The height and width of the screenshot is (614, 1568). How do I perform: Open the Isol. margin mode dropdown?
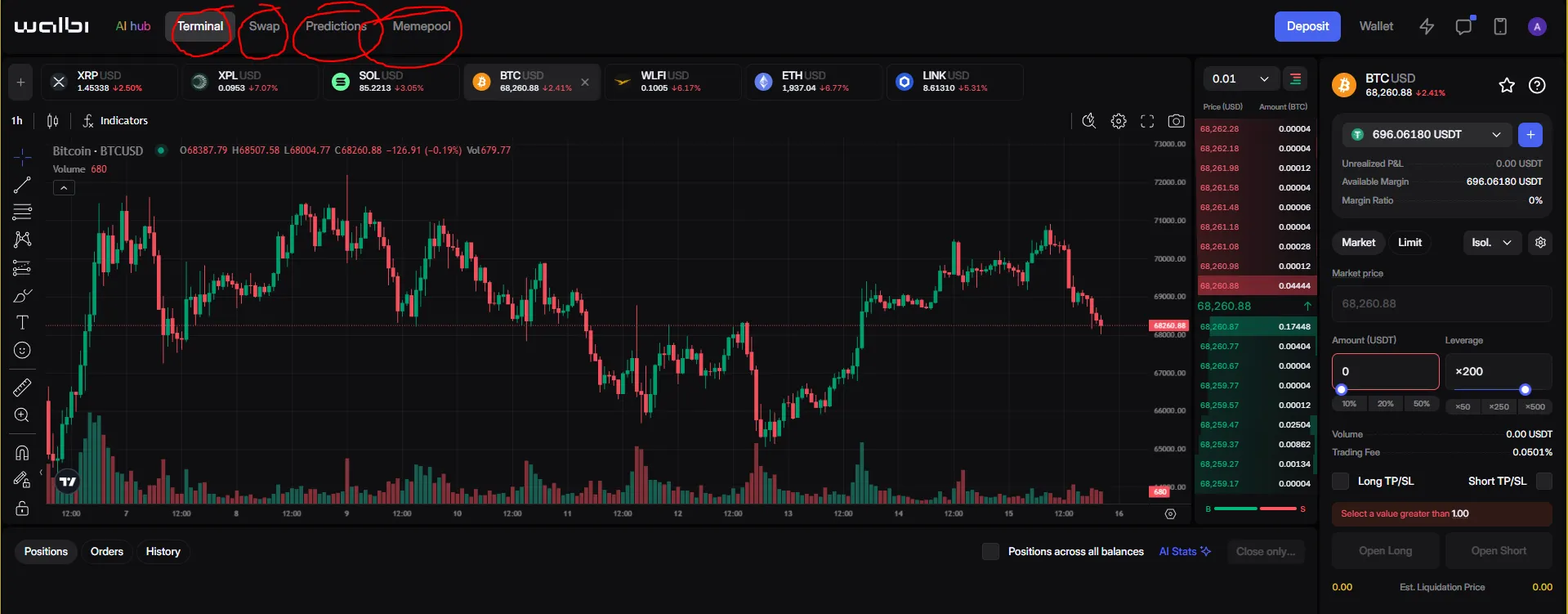(1491, 242)
